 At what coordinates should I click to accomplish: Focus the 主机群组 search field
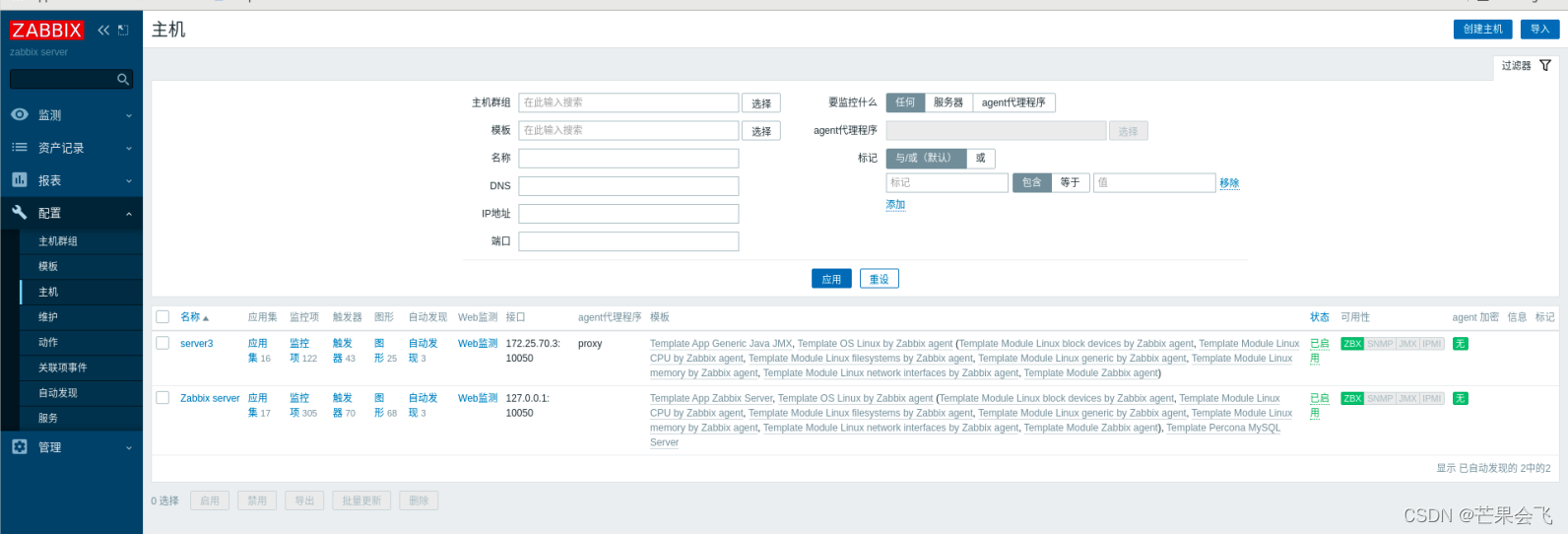pos(628,102)
